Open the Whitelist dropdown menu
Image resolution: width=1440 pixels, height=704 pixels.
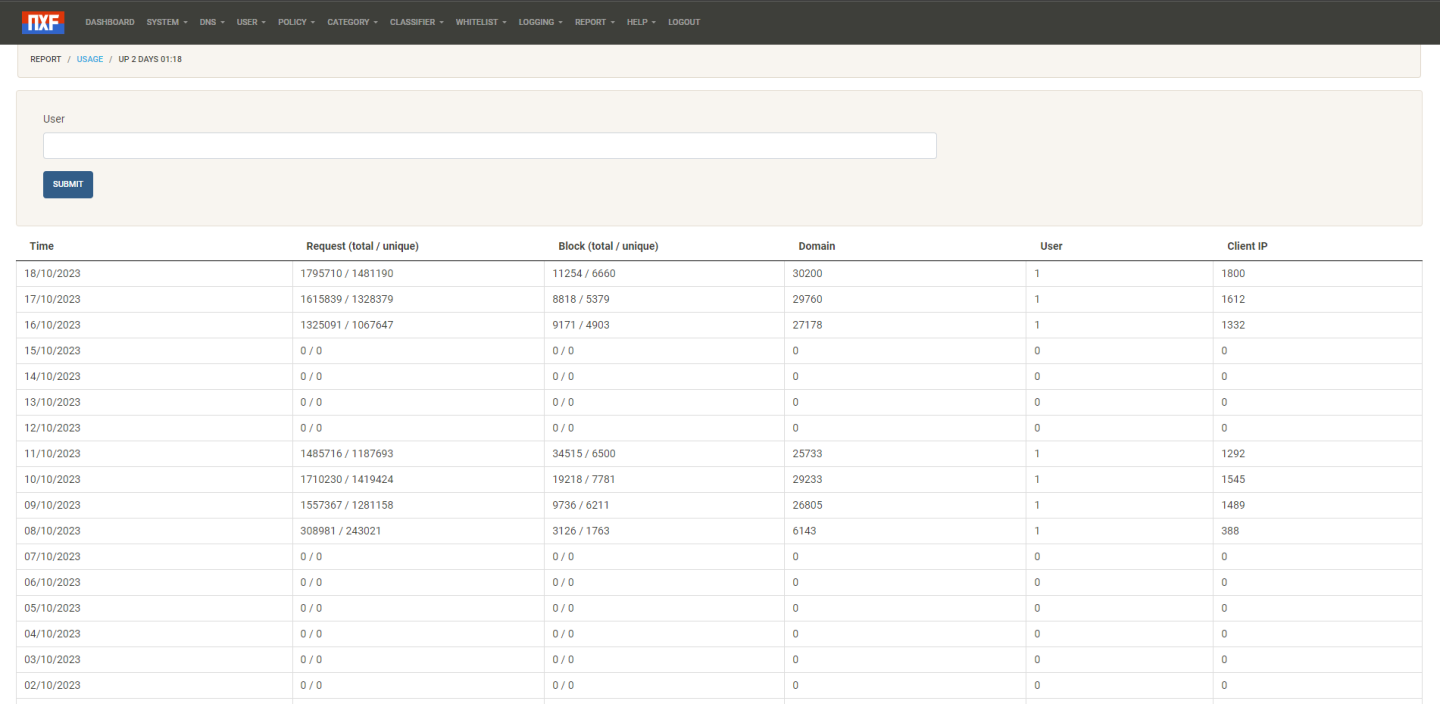coord(481,22)
